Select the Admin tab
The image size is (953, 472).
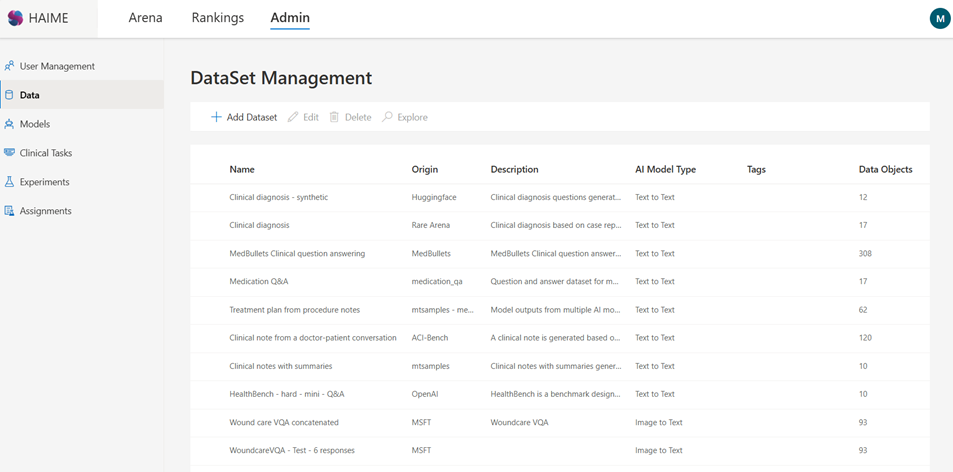(290, 18)
